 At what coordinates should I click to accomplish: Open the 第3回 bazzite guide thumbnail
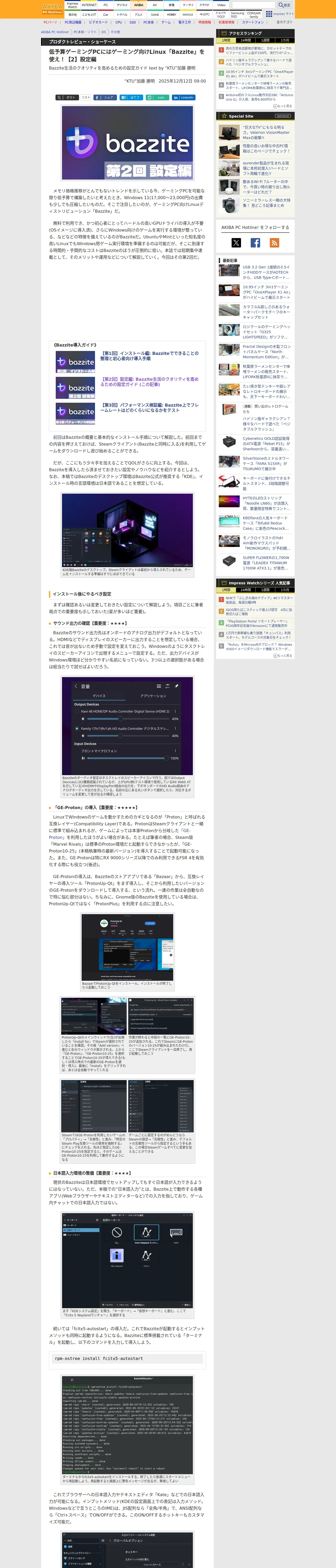click(76, 413)
